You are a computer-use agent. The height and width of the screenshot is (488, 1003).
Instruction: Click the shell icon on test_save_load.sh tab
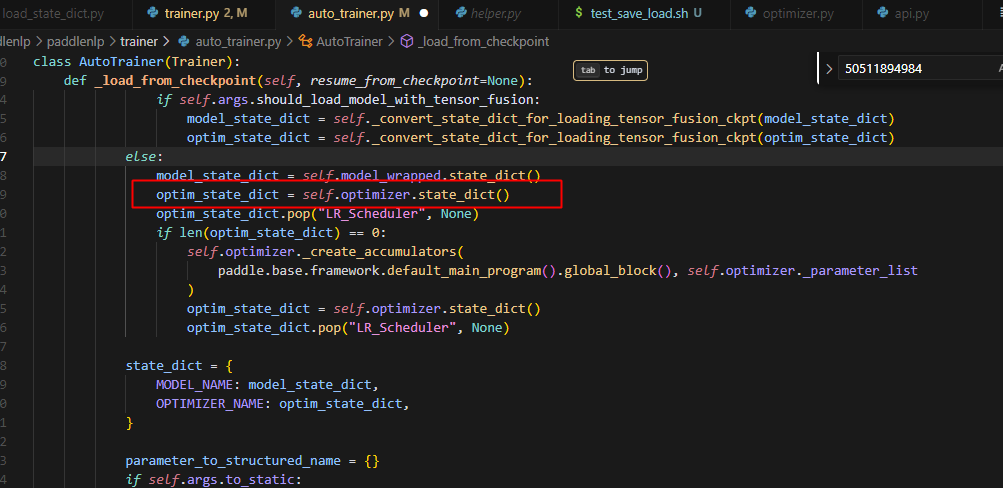(x=580, y=14)
